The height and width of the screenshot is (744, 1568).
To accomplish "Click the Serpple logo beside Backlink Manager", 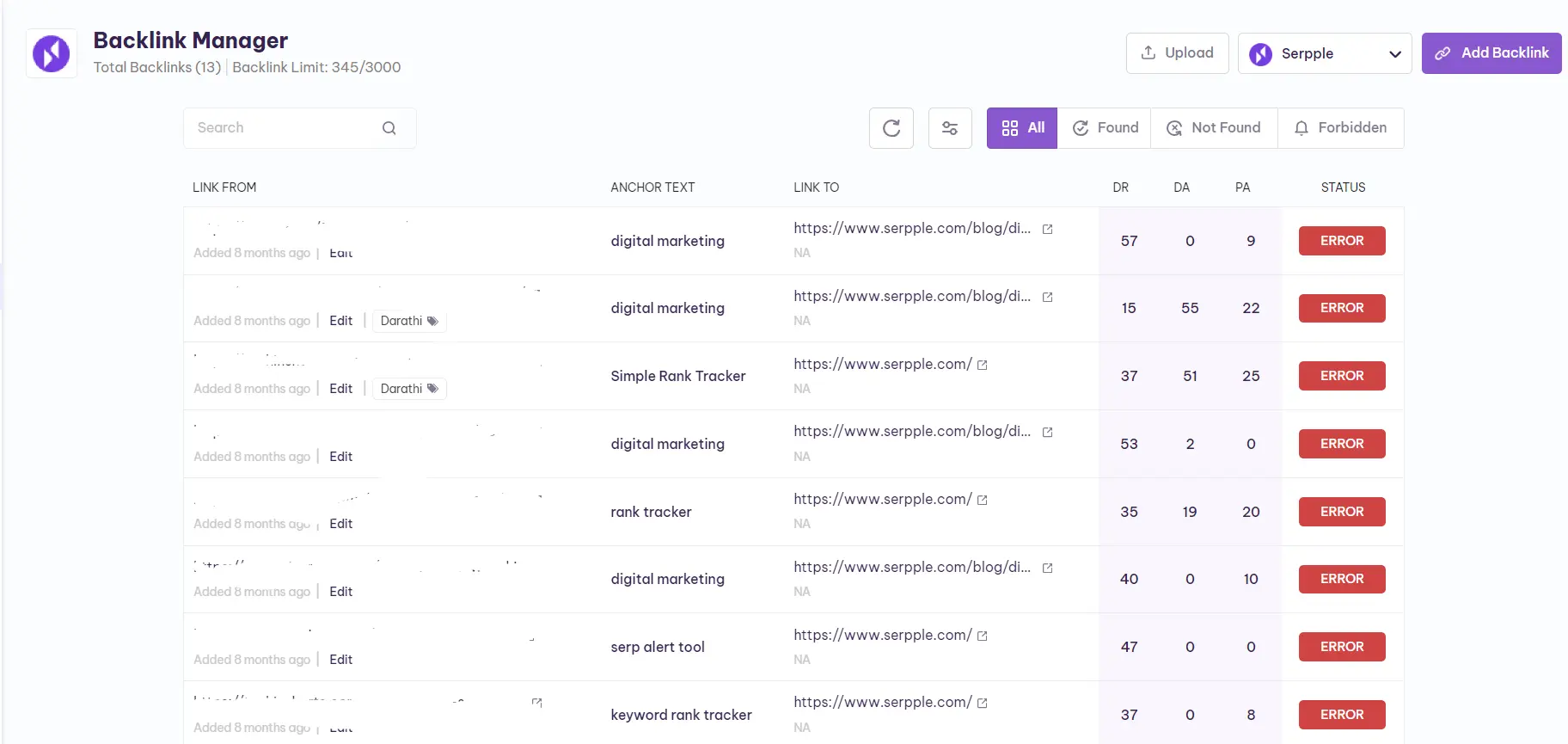I will point(52,53).
